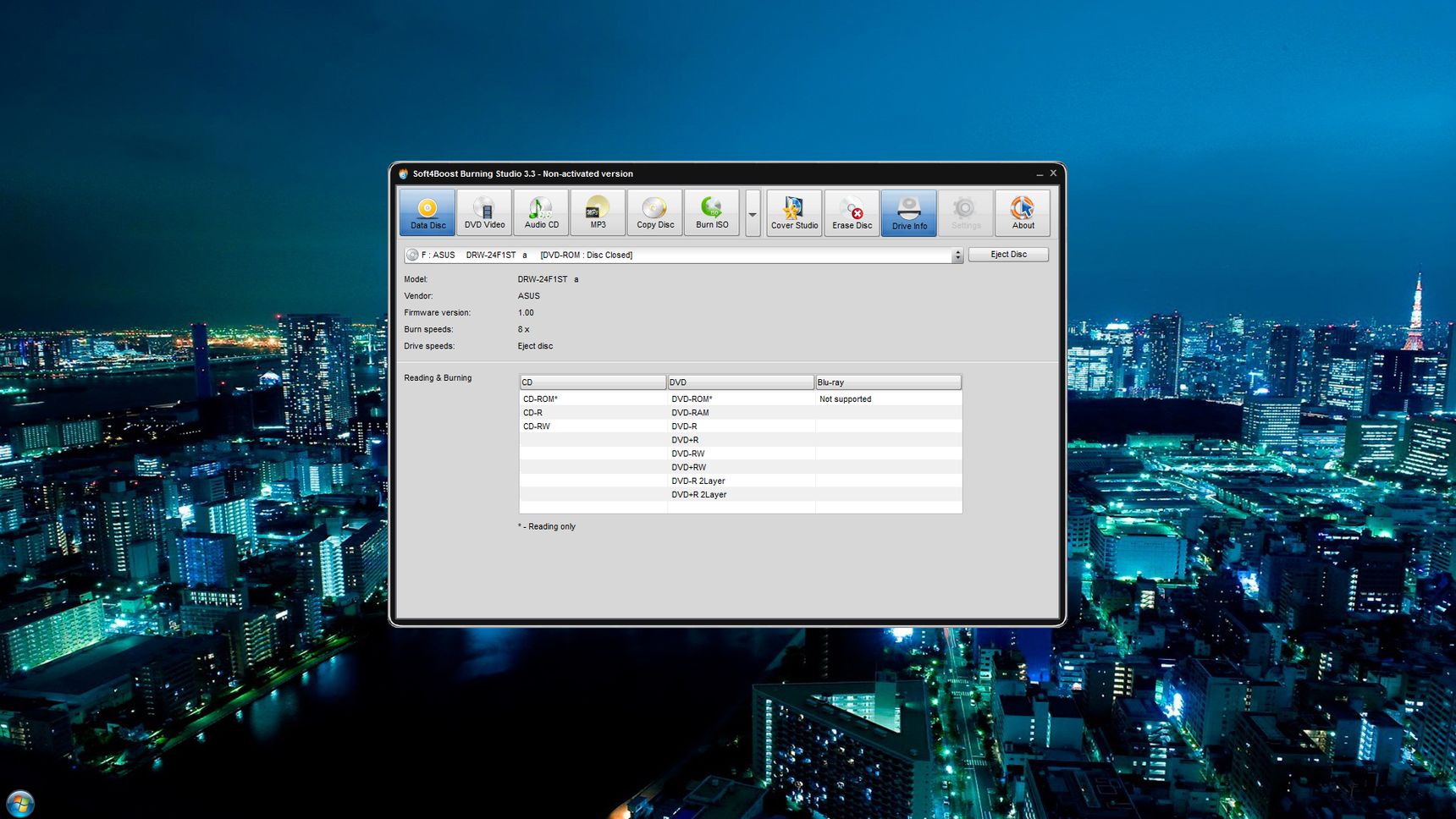Click the DVD column header
Image resolution: width=1456 pixels, height=819 pixels.
point(741,382)
